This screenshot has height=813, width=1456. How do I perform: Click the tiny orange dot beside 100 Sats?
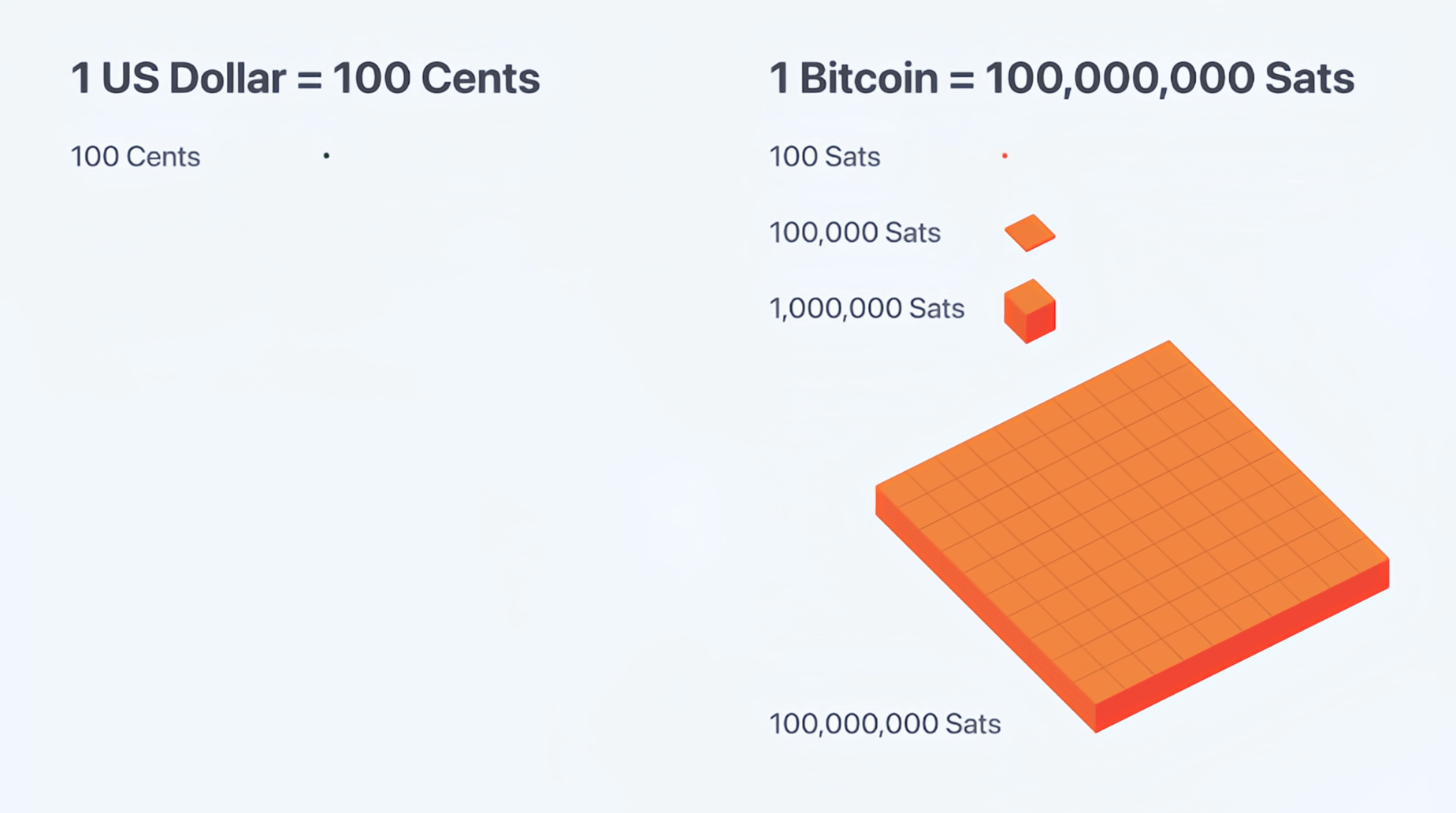(x=1005, y=156)
